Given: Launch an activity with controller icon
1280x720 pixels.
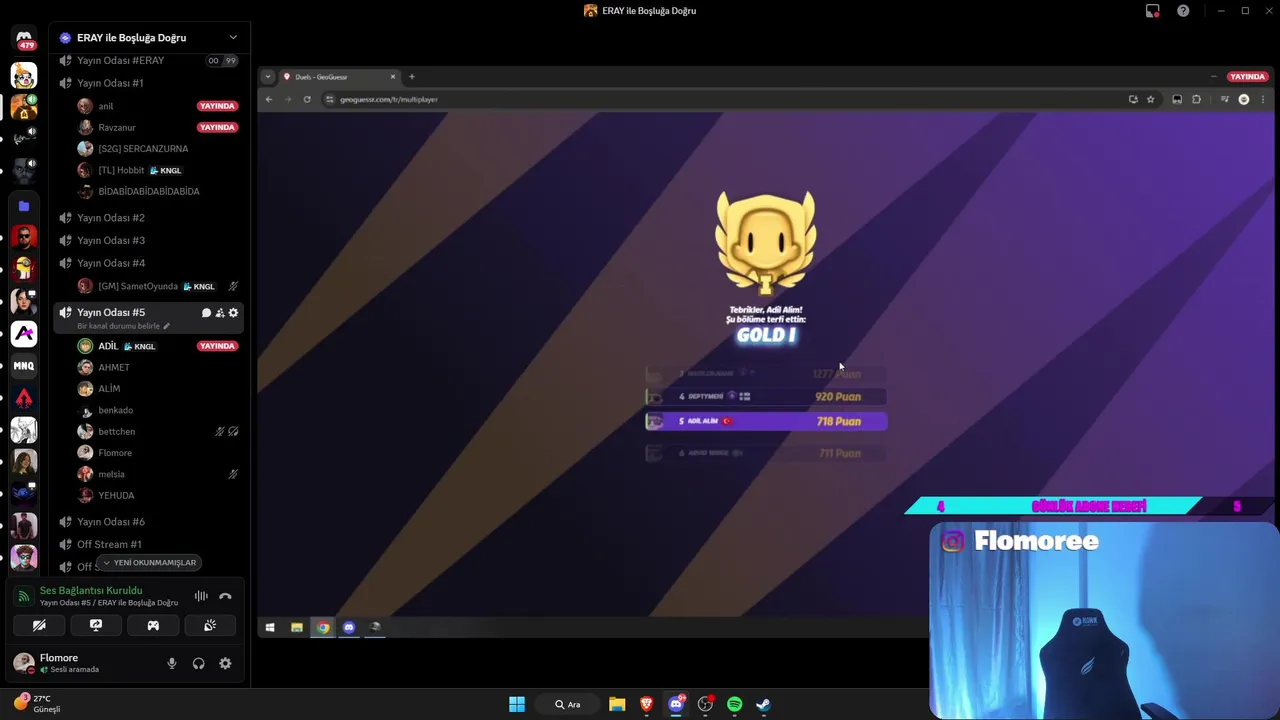Looking at the screenshot, I should [153, 625].
